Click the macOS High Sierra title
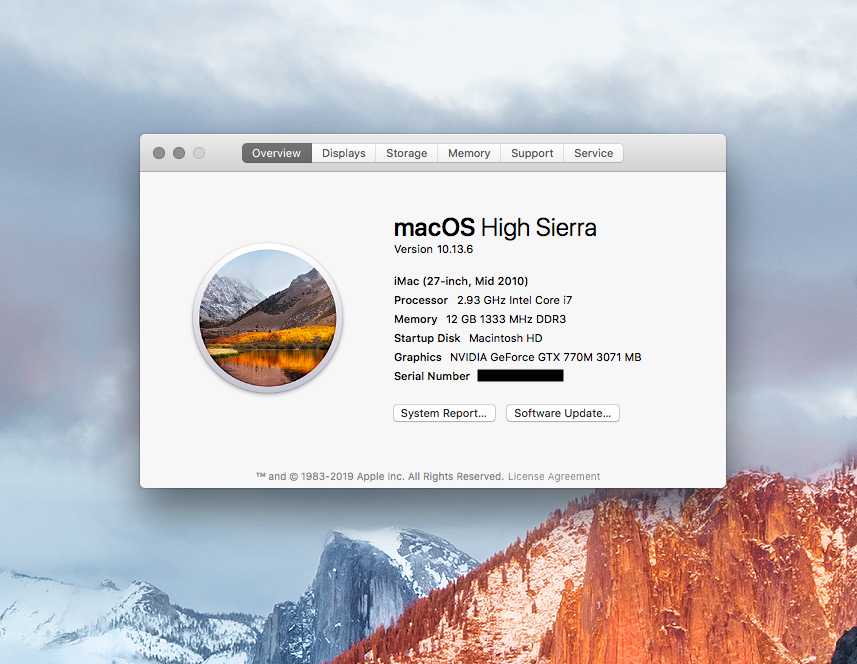 coord(495,227)
